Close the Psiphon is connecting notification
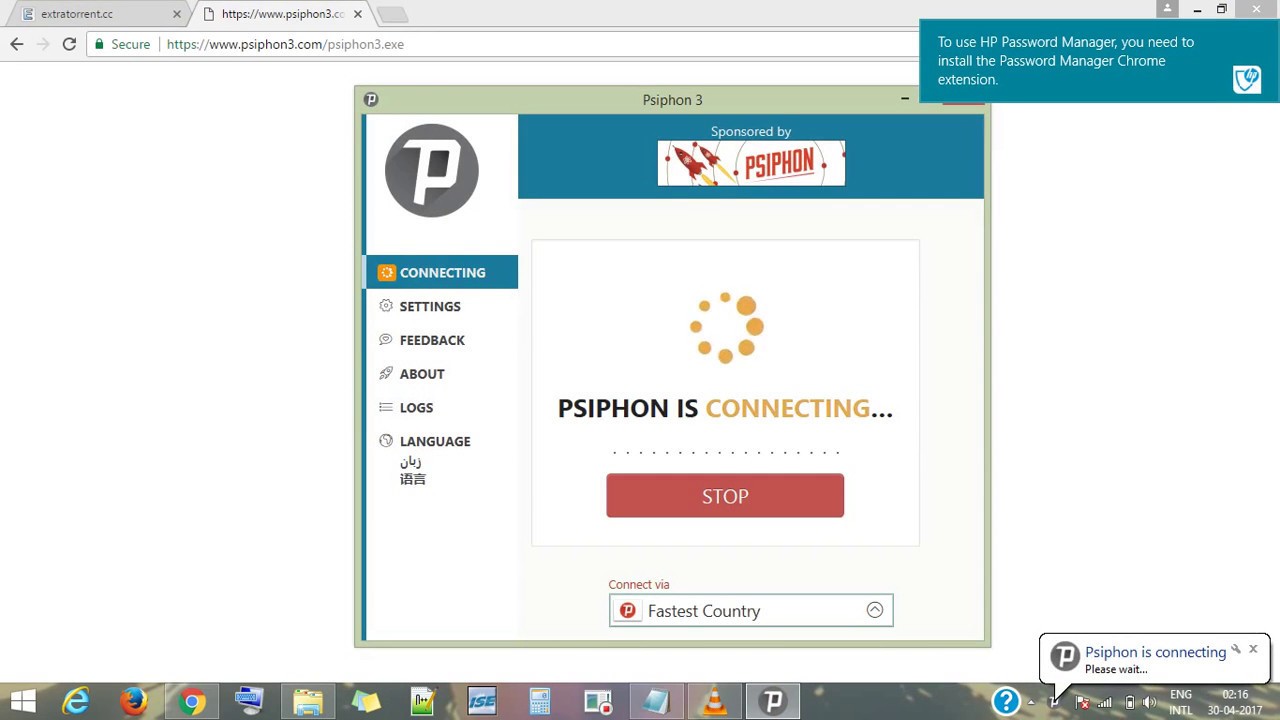This screenshot has width=1280, height=720. [x=1253, y=649]
